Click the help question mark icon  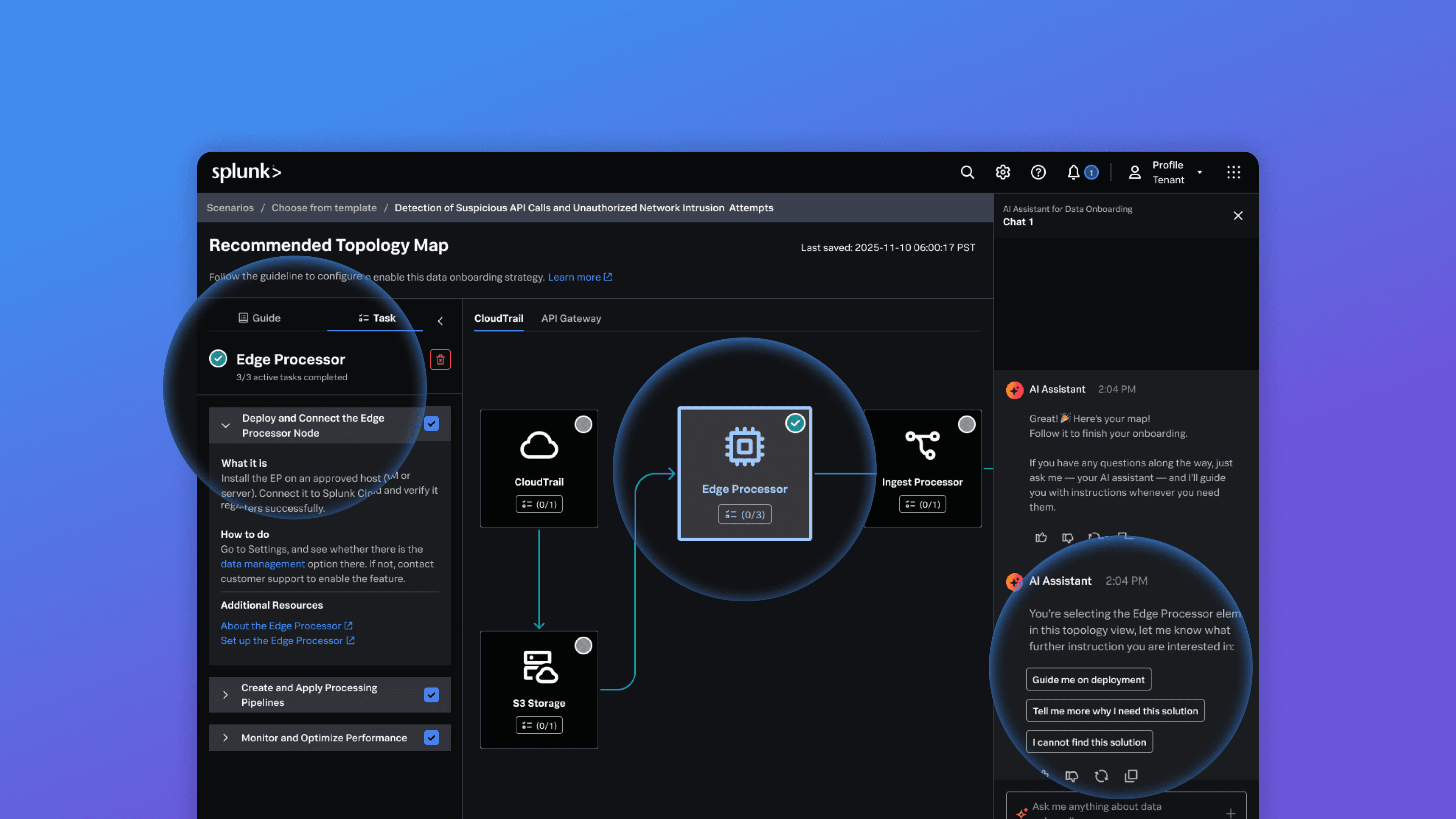point(1038,172)
